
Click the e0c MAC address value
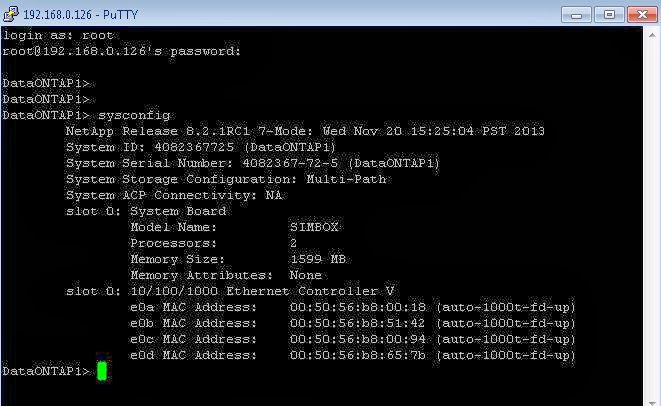[357, 339]
